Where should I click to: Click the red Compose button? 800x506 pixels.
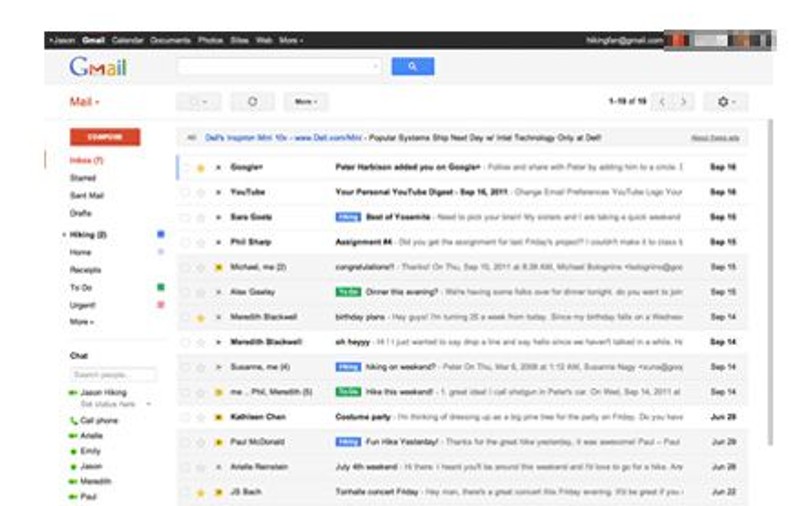click(105, 137)
